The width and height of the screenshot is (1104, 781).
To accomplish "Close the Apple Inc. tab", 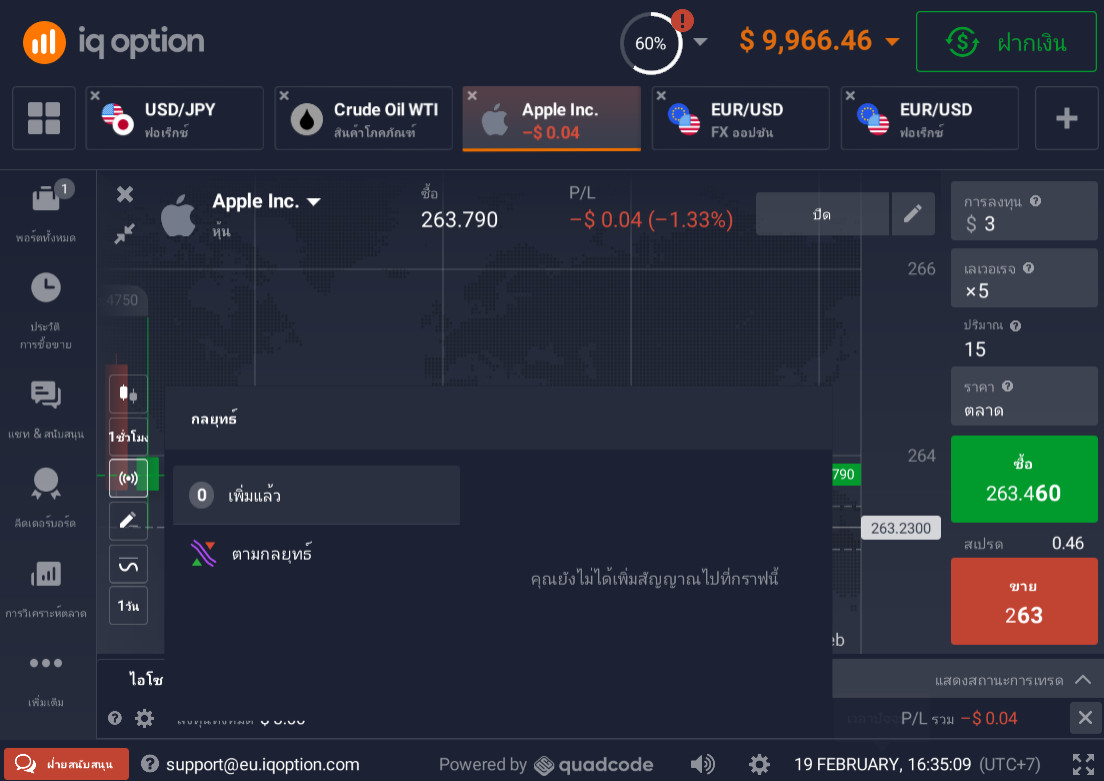I will point(472,96).
